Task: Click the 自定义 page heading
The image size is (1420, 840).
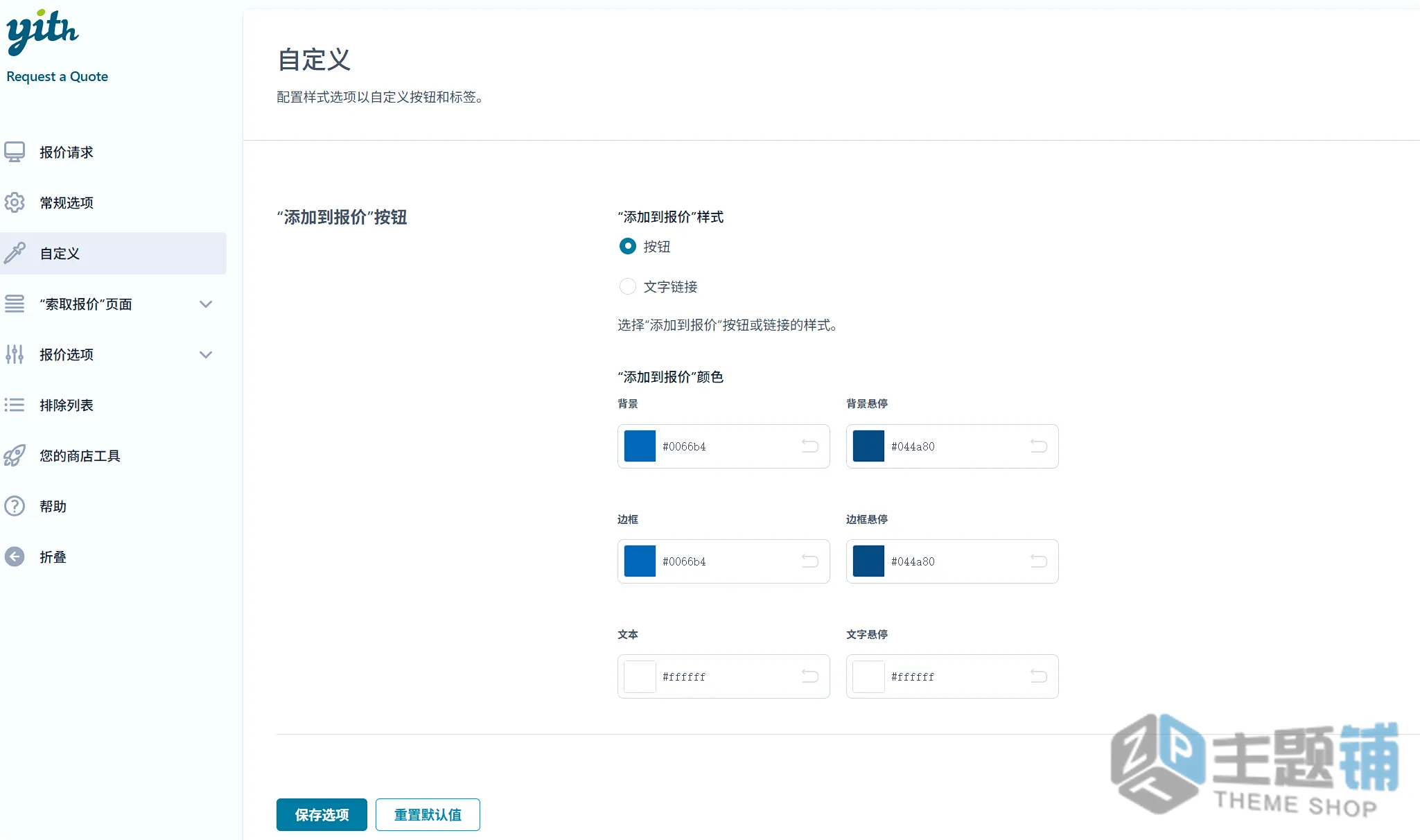Action: click(x=314, y=60)
